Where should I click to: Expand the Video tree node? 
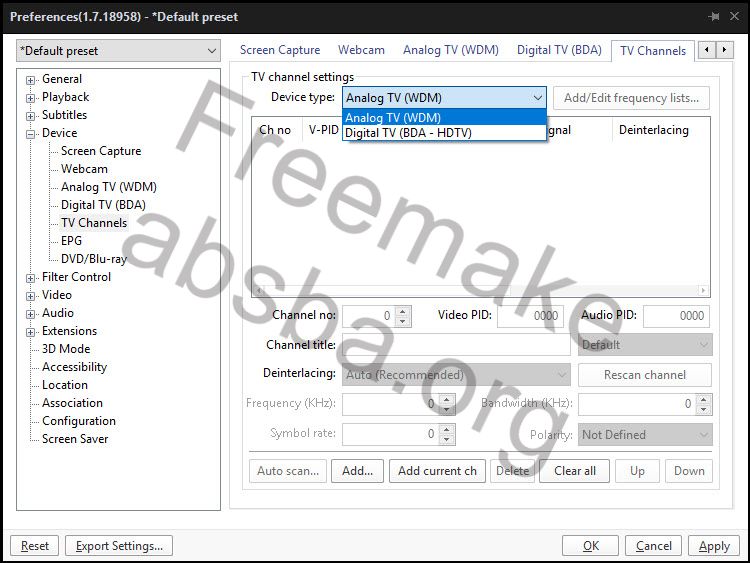tap(31, 297)
